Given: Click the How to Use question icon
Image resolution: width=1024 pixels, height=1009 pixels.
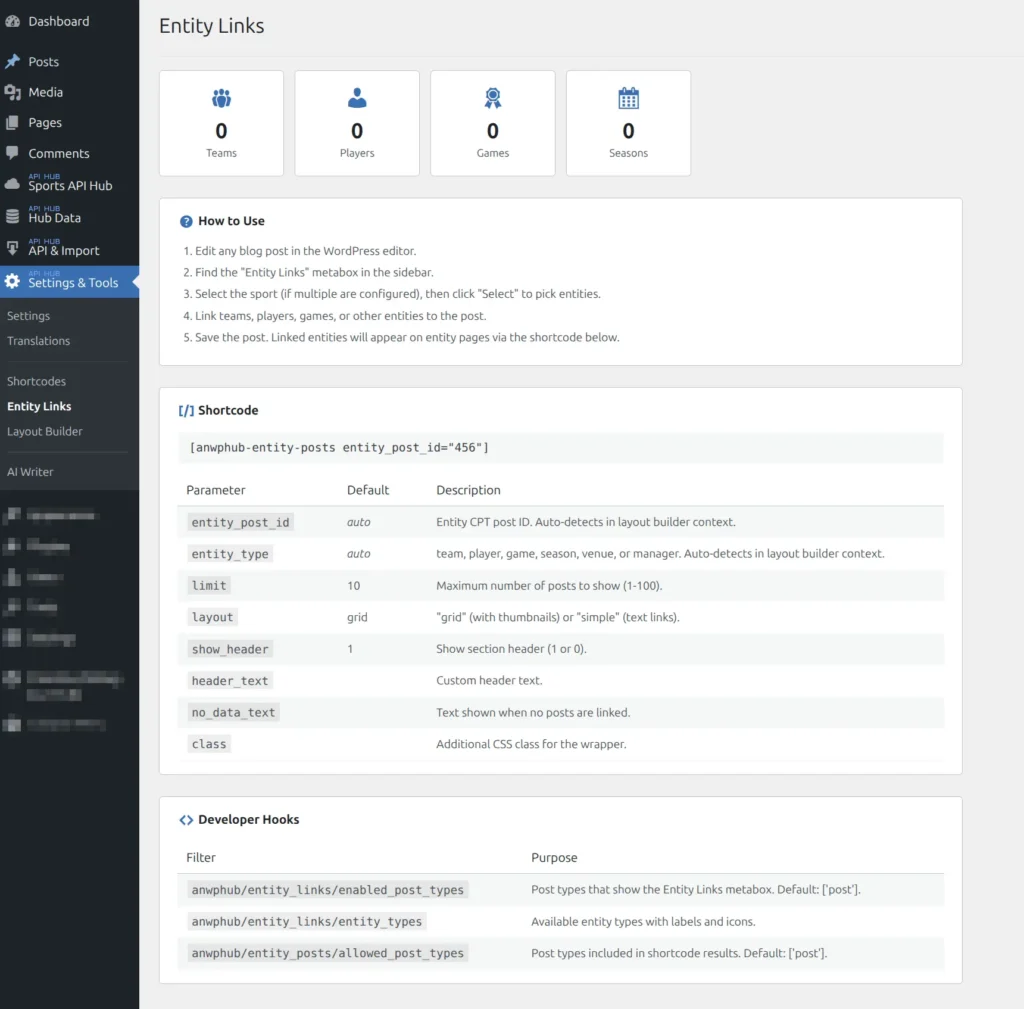Looking at the screenshot, I should click(x=186, y=221).
